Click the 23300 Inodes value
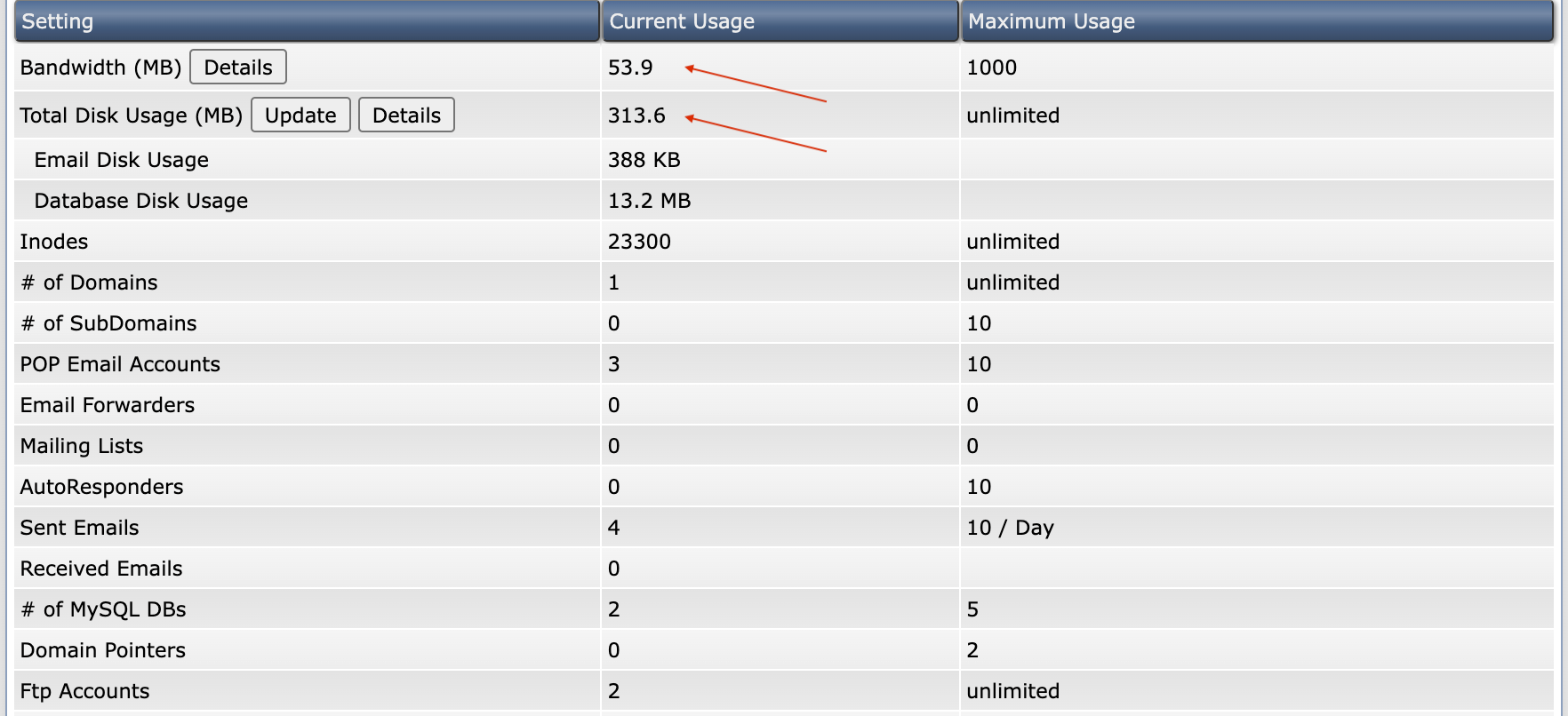Viewport: 1568px width, 716px height. coord(639,242)
